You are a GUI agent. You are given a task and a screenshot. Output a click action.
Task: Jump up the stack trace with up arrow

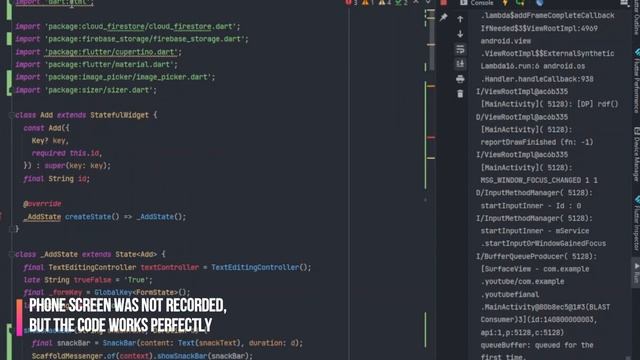(460, 19)
